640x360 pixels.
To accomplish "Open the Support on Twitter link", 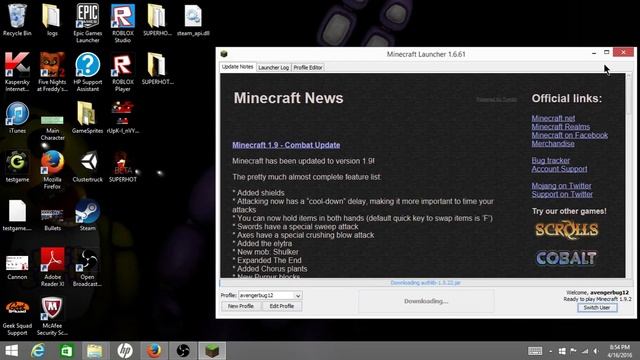I will coord(562,195).
